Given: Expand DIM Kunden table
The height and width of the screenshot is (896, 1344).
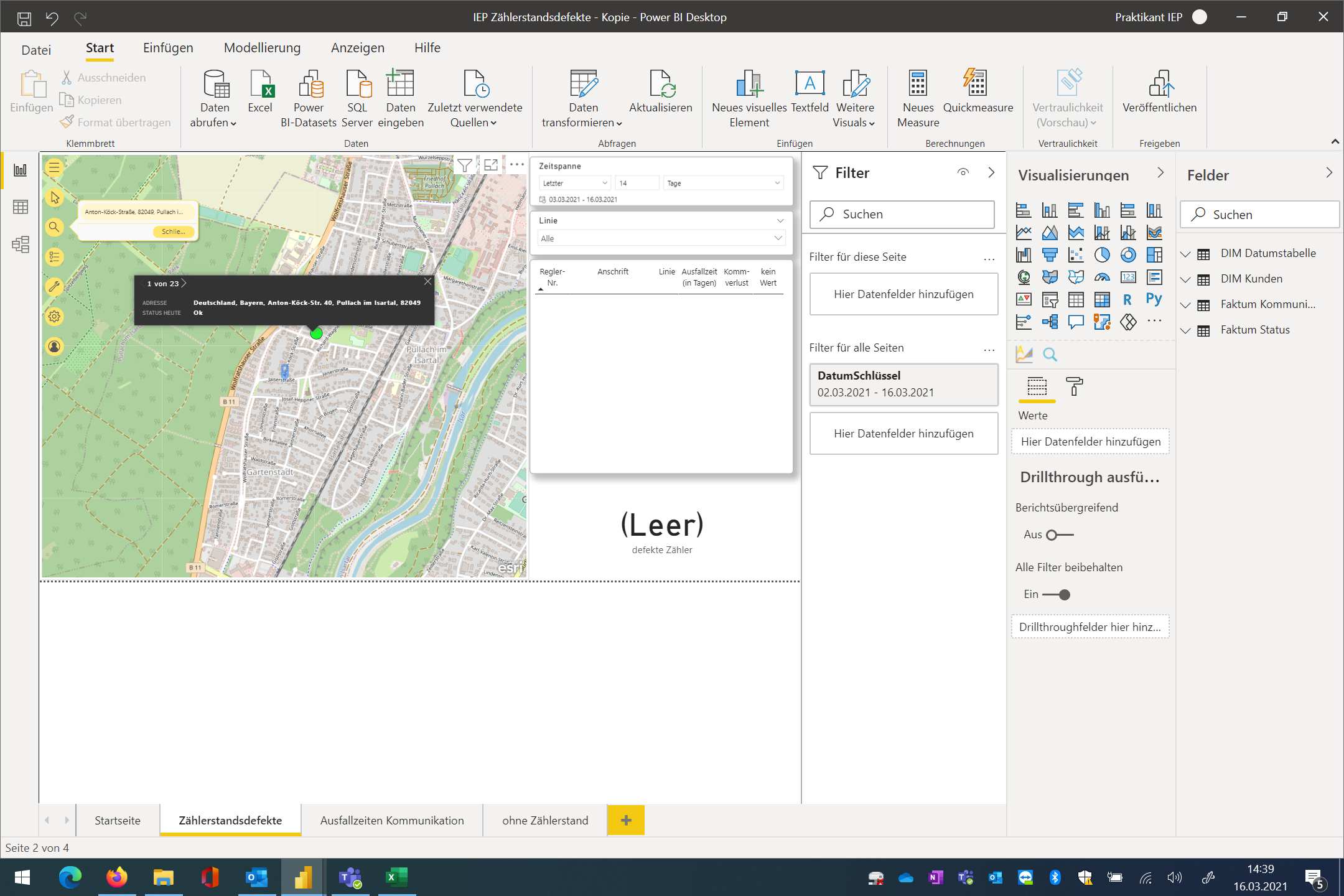Looking at the screenshot, I should coord(1186,279).
